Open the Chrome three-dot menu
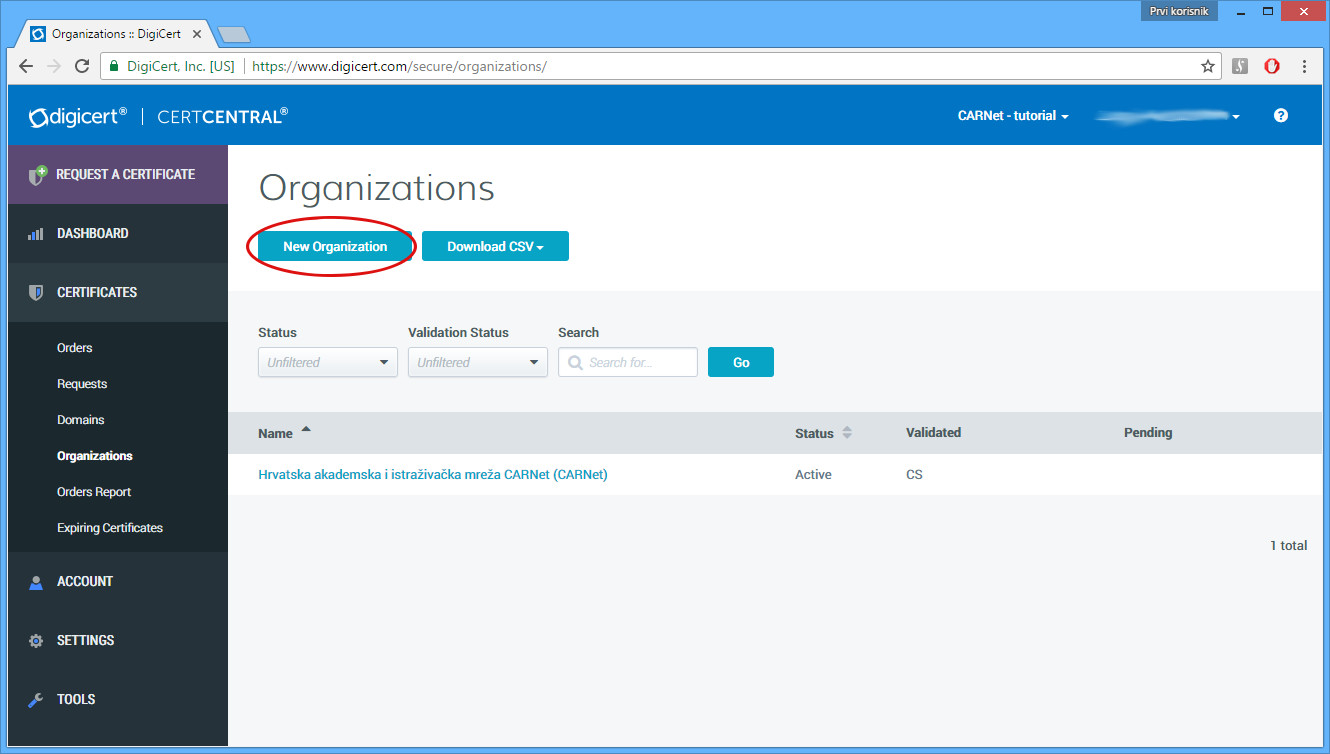The width and height of the screenshot is (1330, 754). tap(1305, 66)
